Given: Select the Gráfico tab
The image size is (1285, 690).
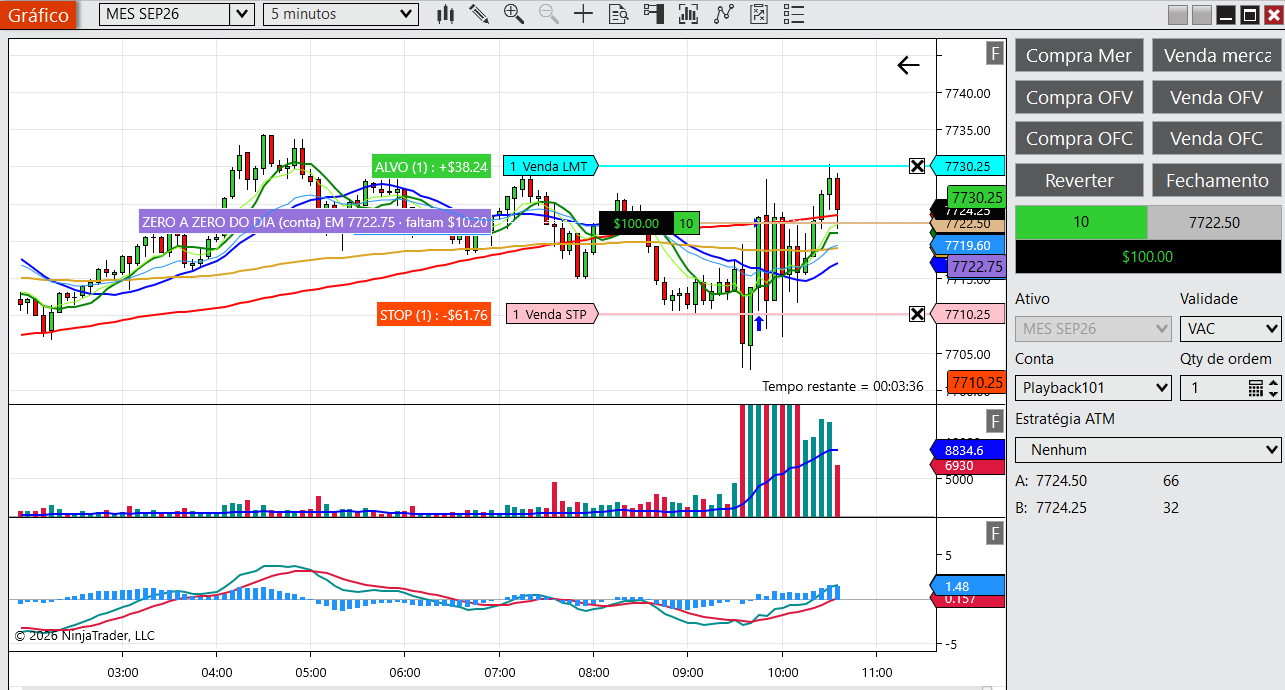Looking at the screenshot, I should pyautogui.click(x=38, y=15).
